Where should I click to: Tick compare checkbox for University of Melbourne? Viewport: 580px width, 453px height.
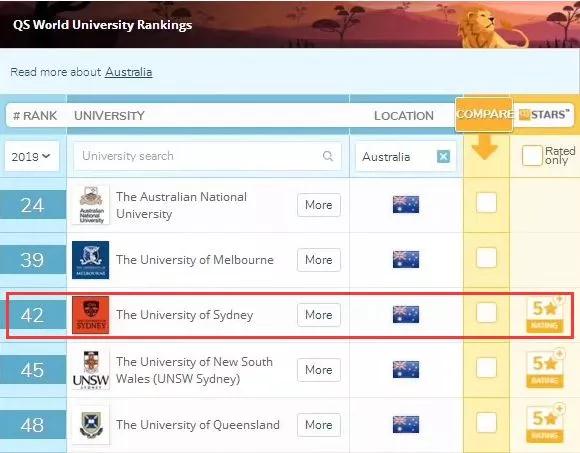[486, 257]
